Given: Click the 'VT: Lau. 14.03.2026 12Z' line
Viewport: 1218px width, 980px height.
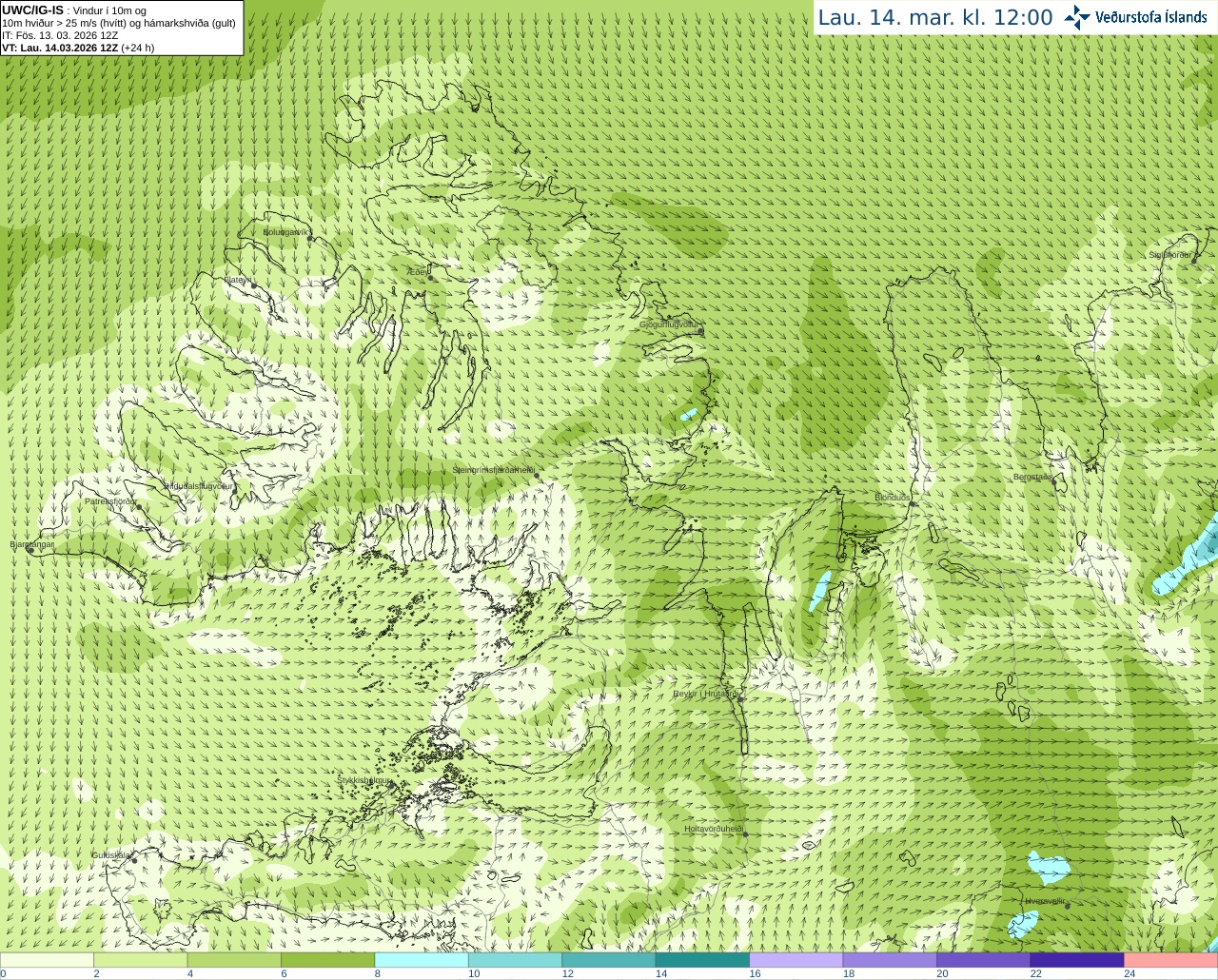Looking at the screenshot, I should [60, 48].
